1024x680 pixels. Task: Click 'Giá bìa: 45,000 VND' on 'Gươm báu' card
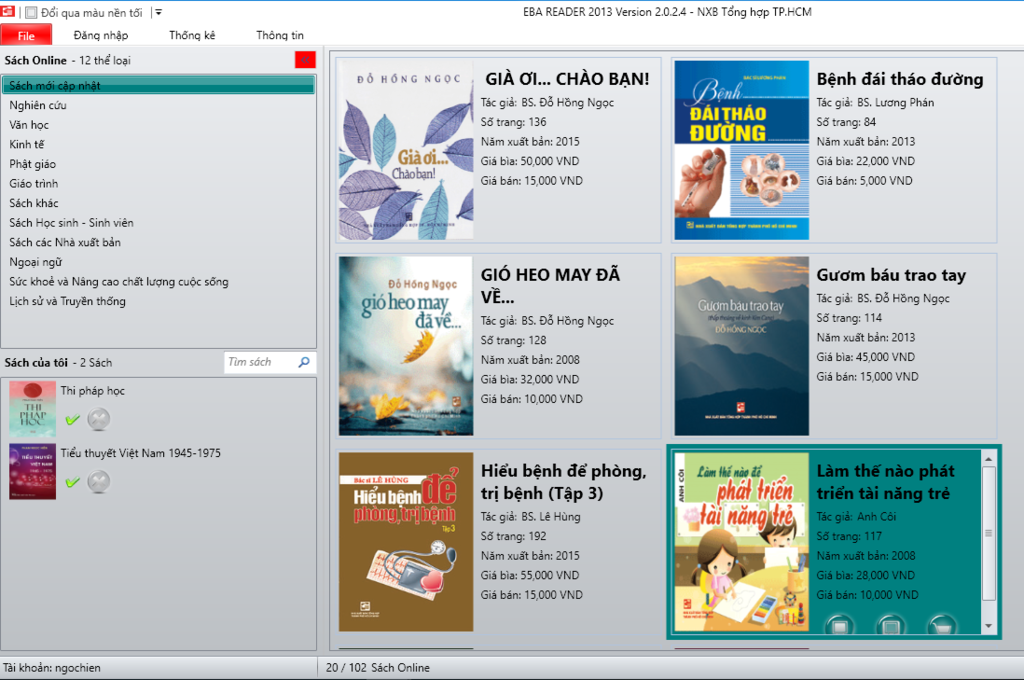[x=865, y=357]
